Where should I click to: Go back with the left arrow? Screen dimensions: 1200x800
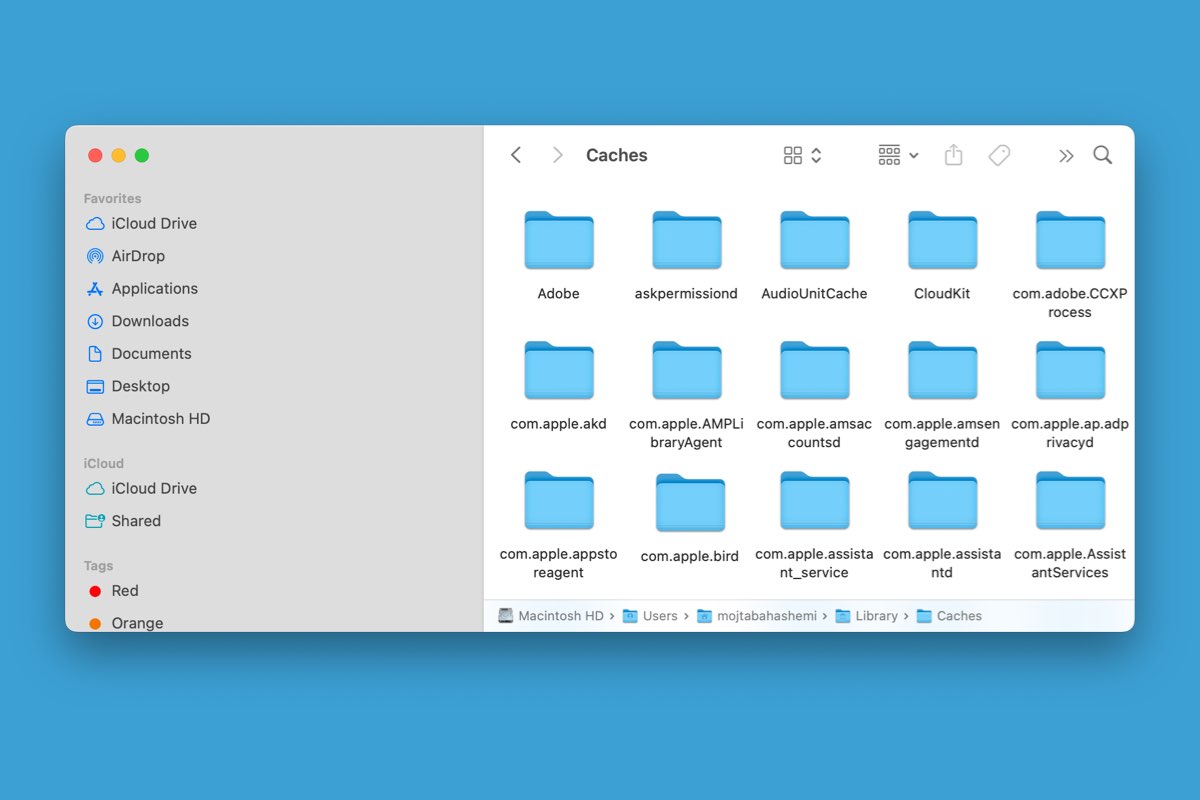pos(516,155)
